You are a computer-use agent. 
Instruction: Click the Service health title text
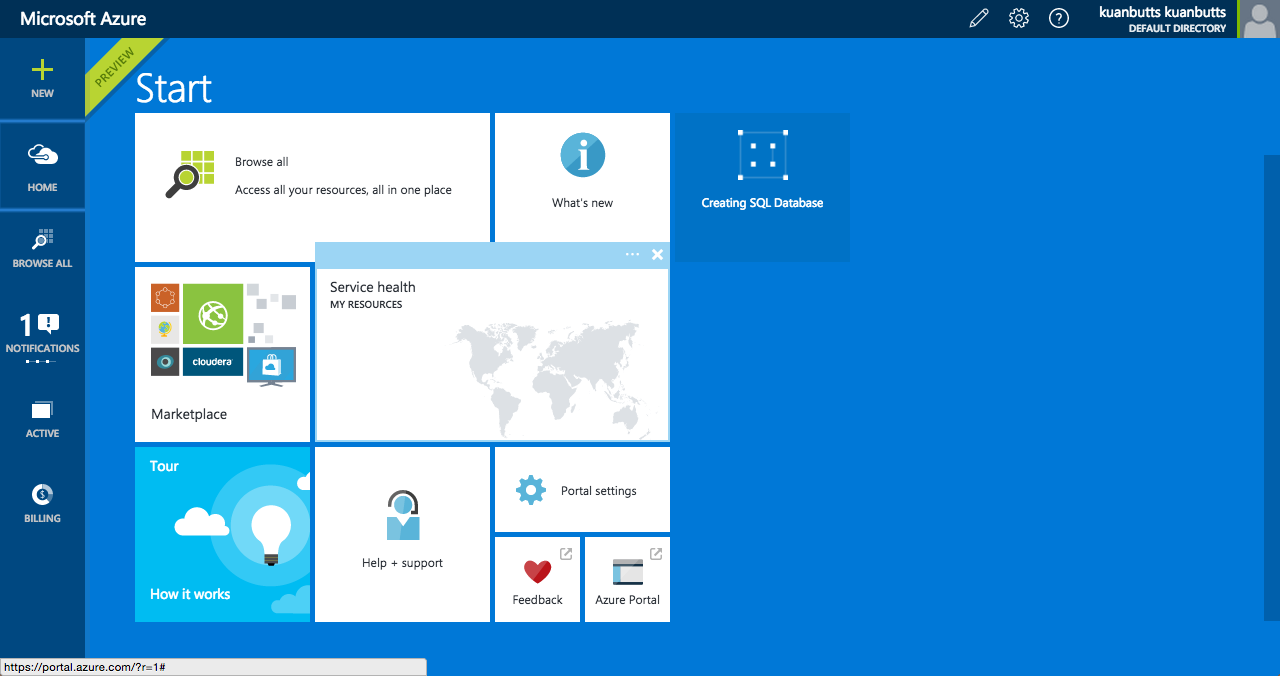pyautogui.click(x=372, y=287)
